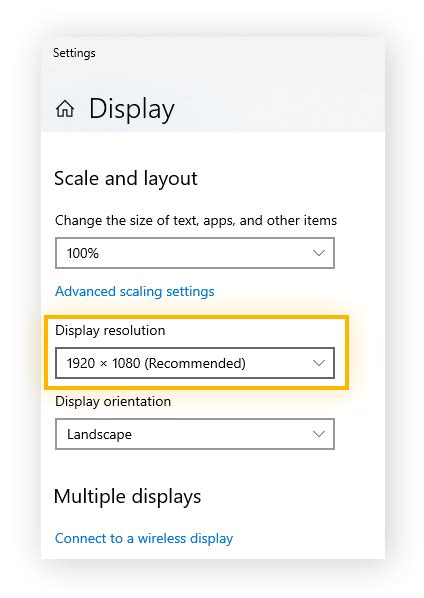The width and height of the screenshot is (424, 598).
Task: Select the Scale and layout heading
Action: tap(126, 179)
